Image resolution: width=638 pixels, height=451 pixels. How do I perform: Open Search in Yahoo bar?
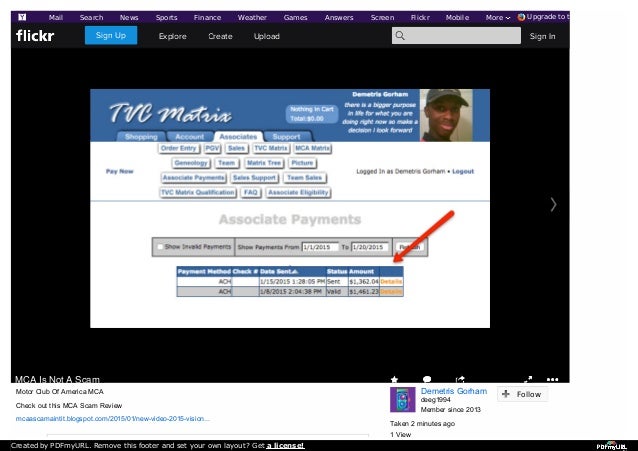click(x=91, y=18)
